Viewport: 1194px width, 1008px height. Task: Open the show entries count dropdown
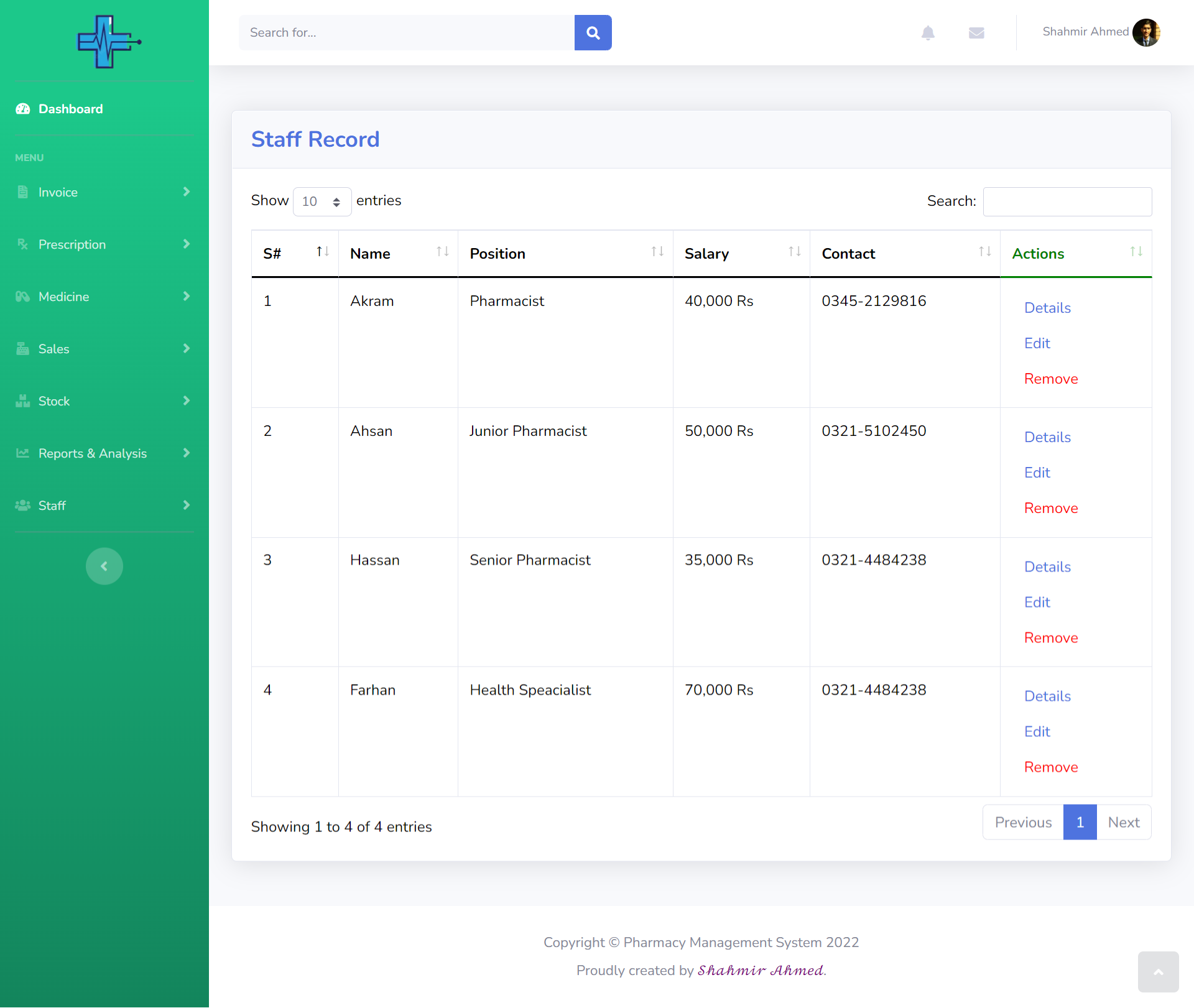pyautogui.click(x=322, y=201)
